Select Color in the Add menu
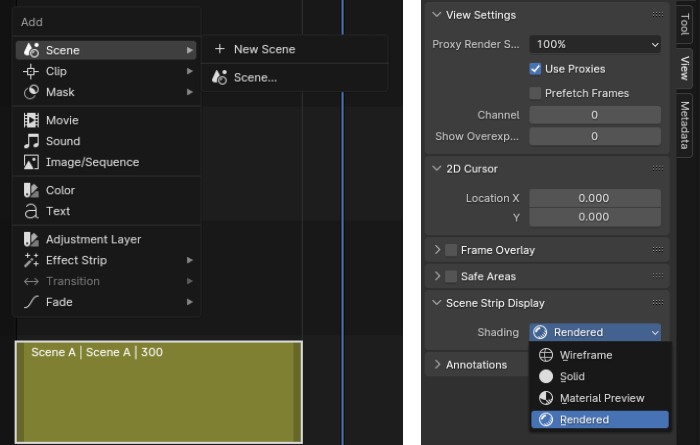700x445 pixels. (x=106, y=190)
